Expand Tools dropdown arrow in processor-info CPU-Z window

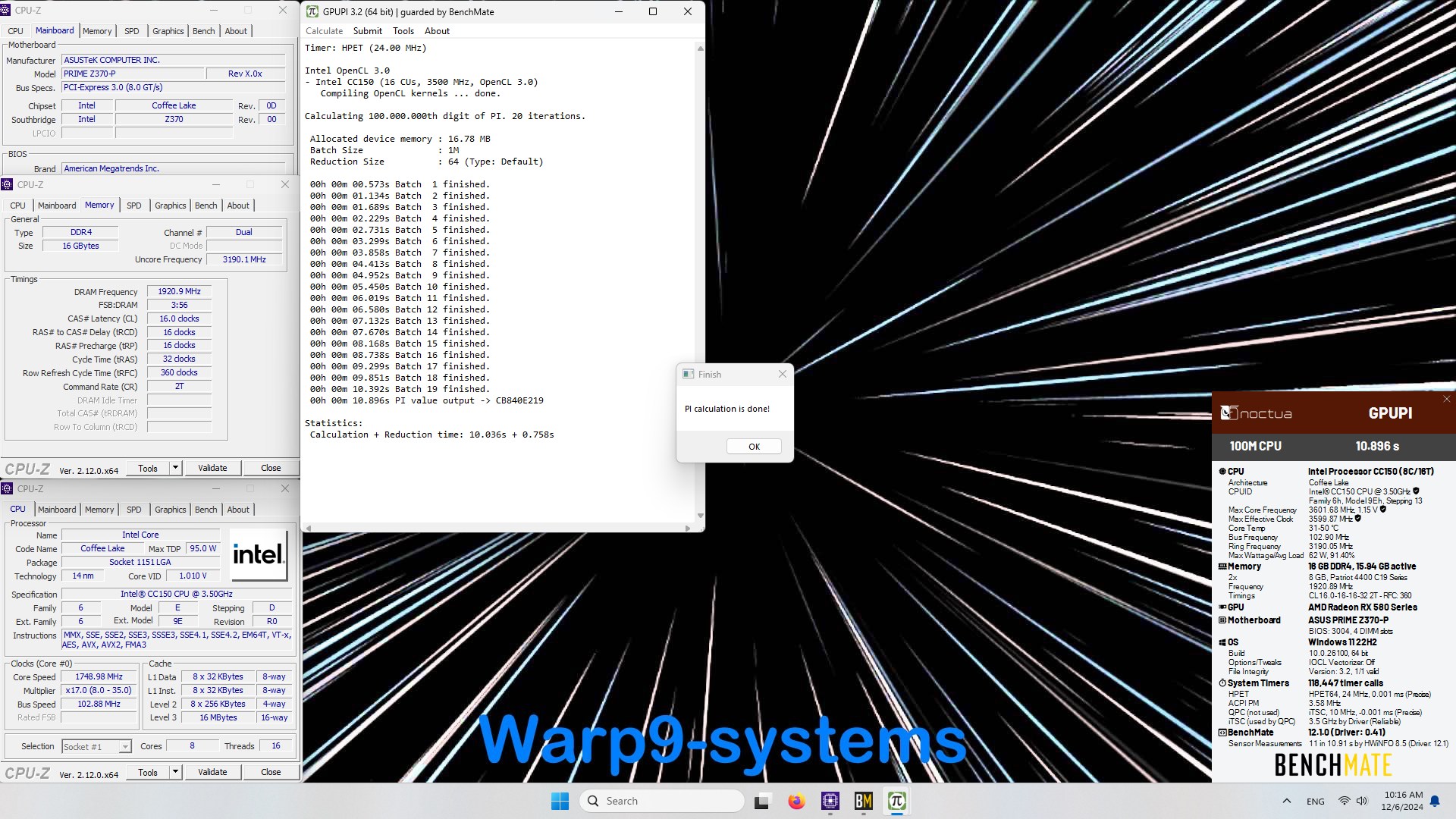pyautogui.click(x=176, y=772)
